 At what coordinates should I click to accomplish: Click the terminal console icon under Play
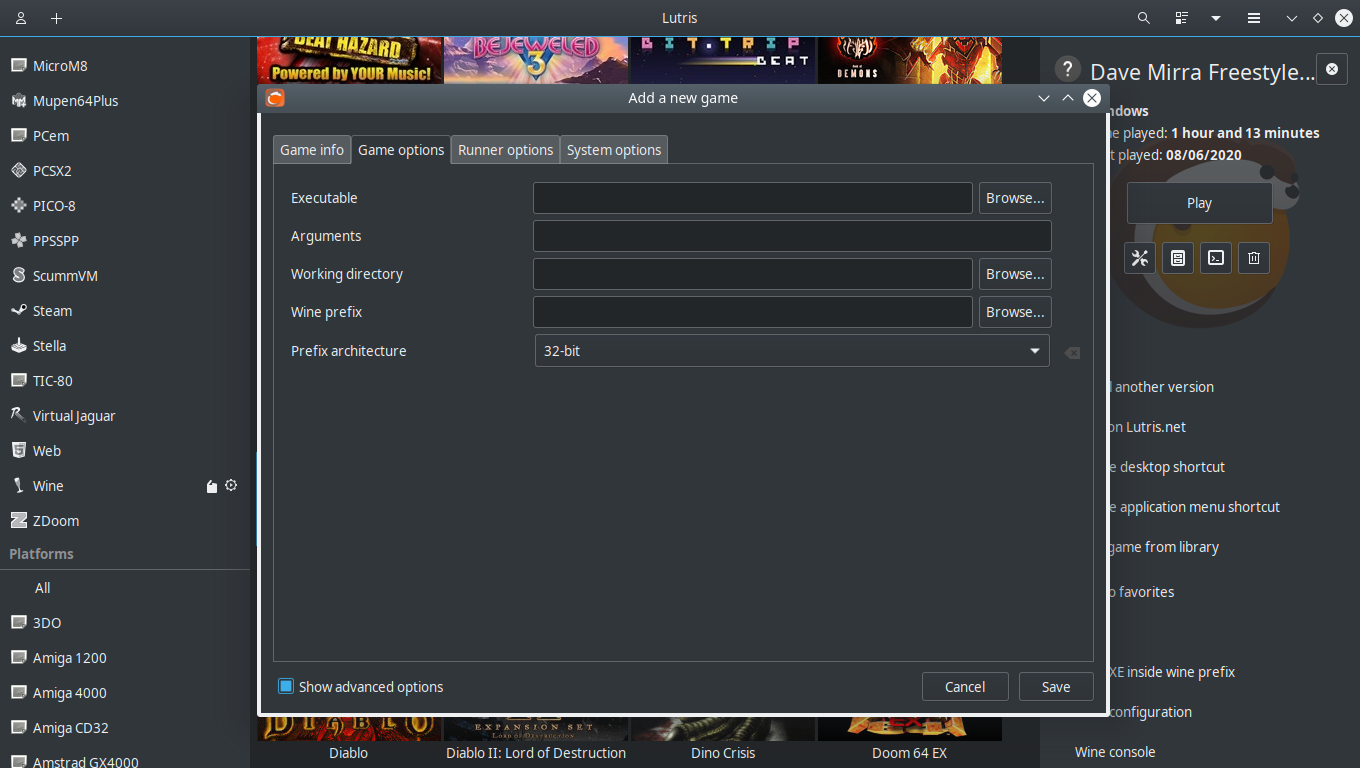click(1216, 258)
